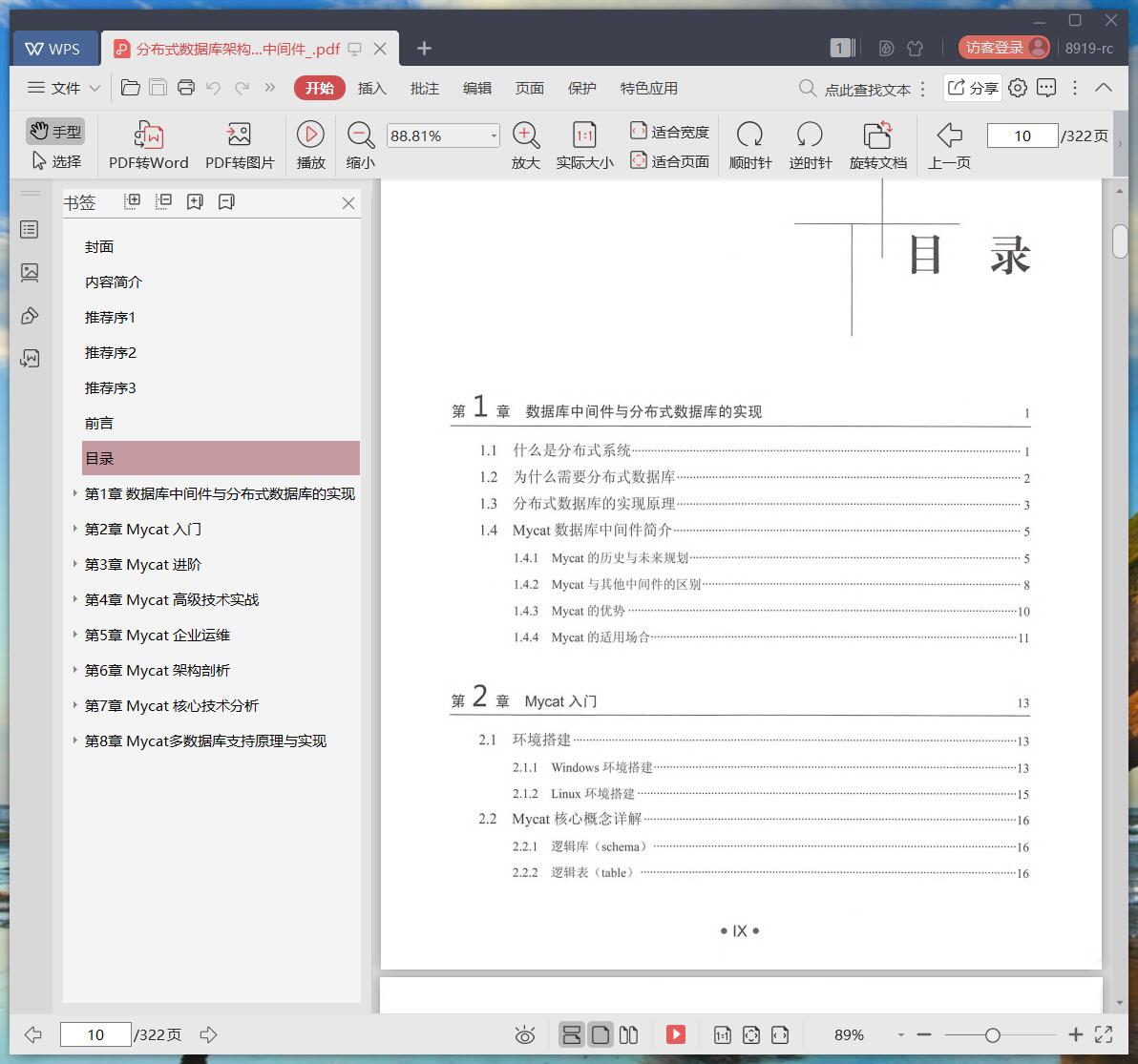Click the status bar zoom minus button
Image resolution: width=1138 pixels, height=1064 pixels.
[x=924, y=1035]
